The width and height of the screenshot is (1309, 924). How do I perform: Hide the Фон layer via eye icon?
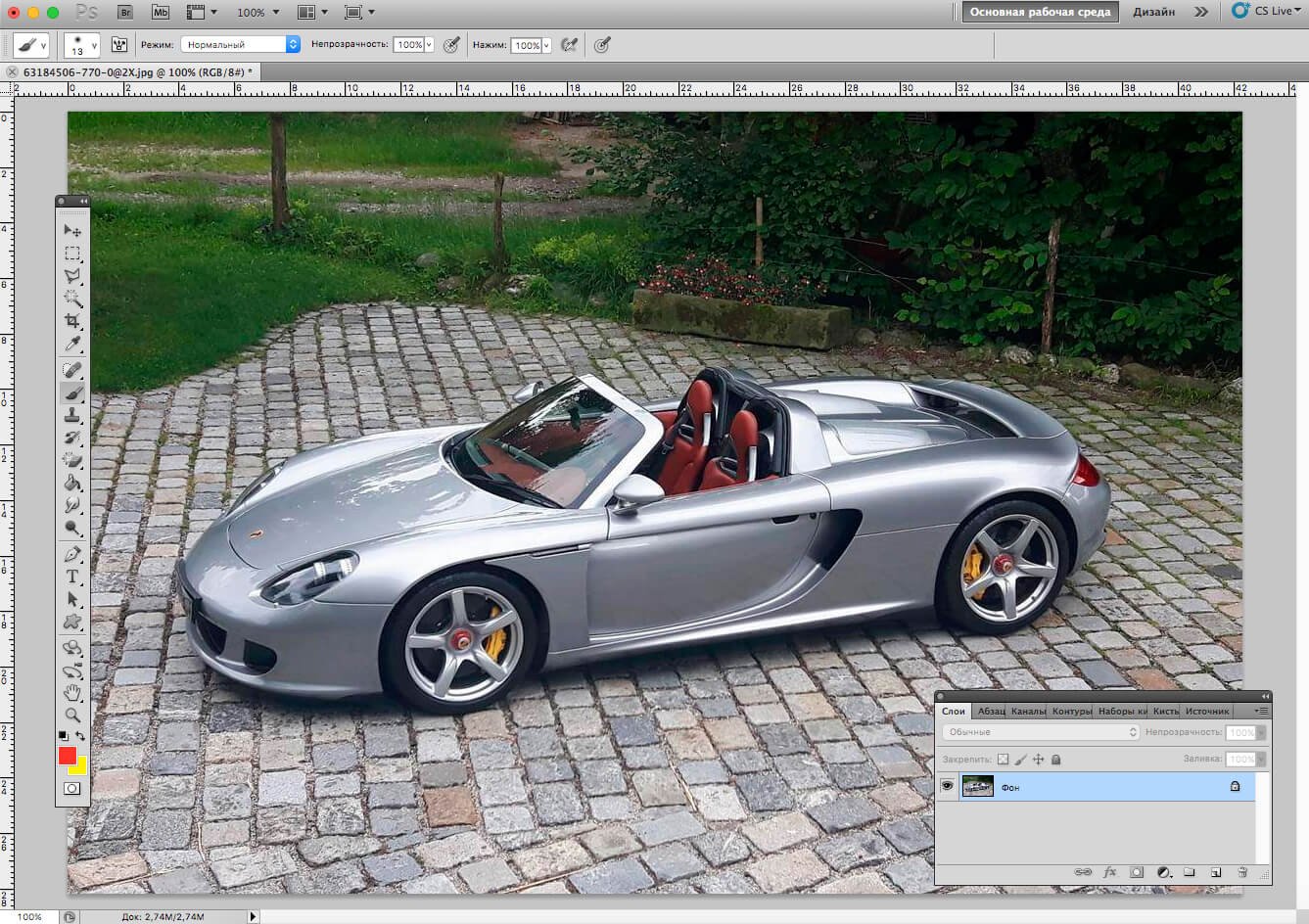(947, 786)
